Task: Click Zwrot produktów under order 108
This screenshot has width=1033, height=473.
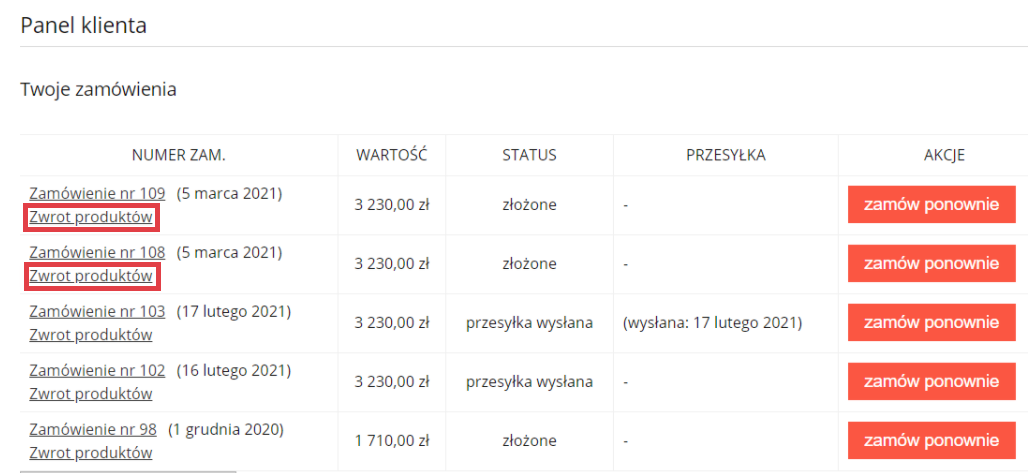Action: point(91,276)
